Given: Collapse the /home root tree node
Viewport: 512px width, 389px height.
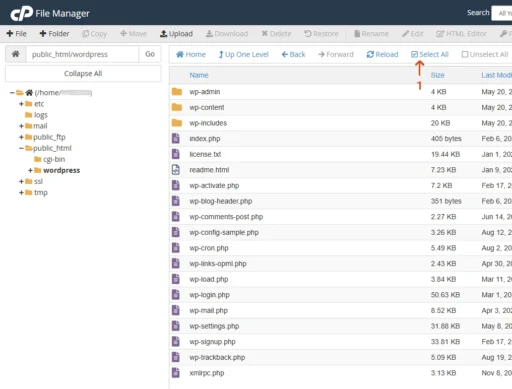Looking at the screenshot, I should [12, 93].
